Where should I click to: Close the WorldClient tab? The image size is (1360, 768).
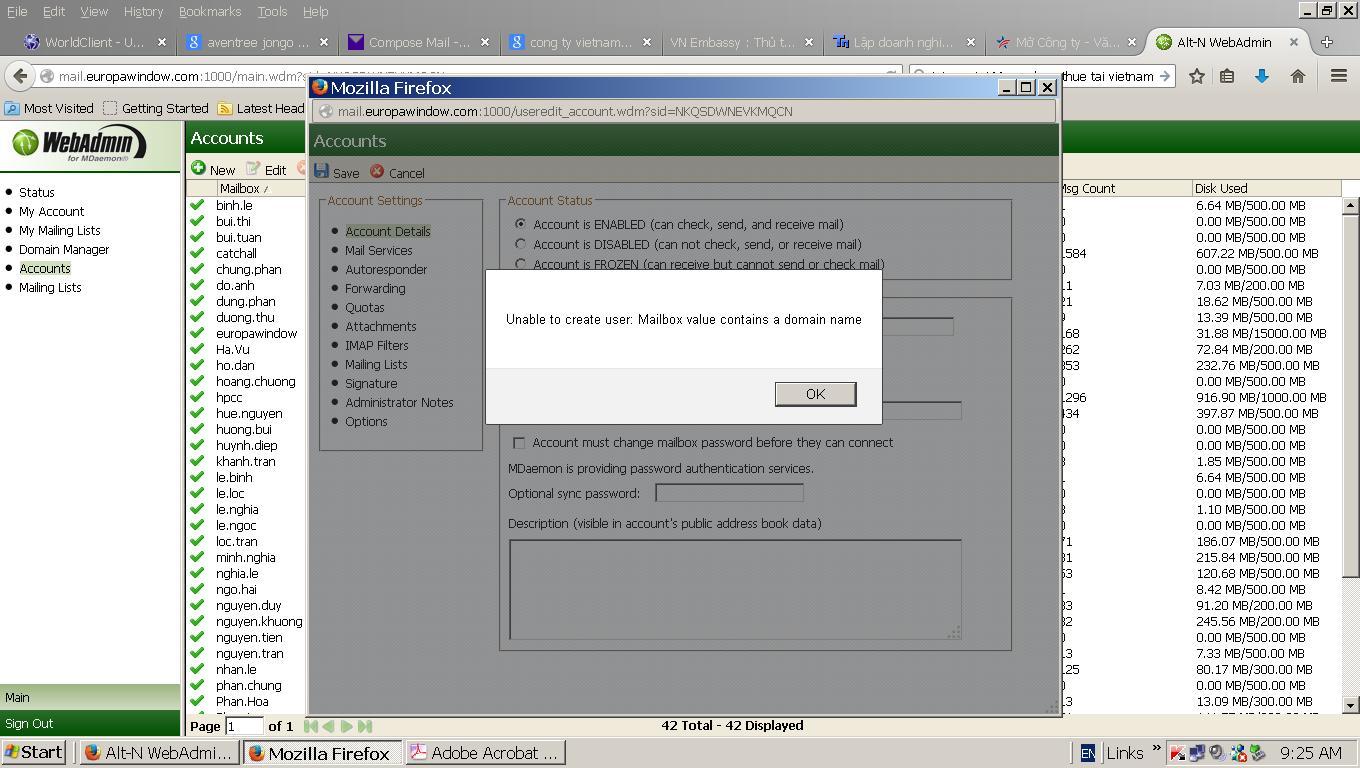coord(162,42)
